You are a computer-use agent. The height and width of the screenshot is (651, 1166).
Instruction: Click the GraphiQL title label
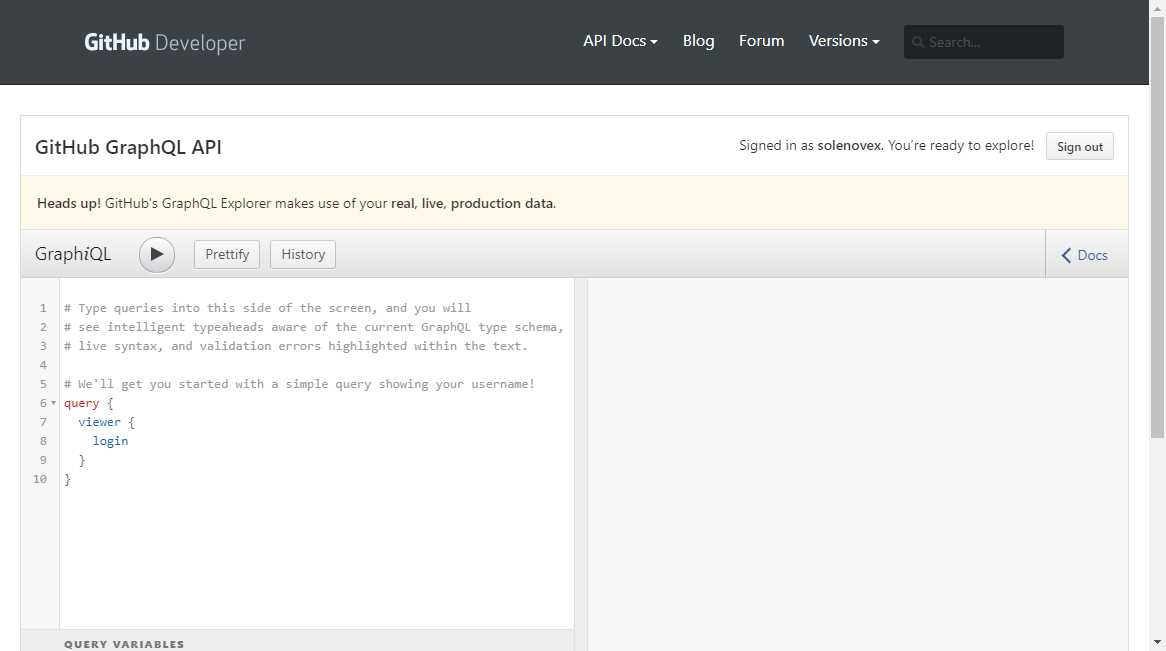73,254
